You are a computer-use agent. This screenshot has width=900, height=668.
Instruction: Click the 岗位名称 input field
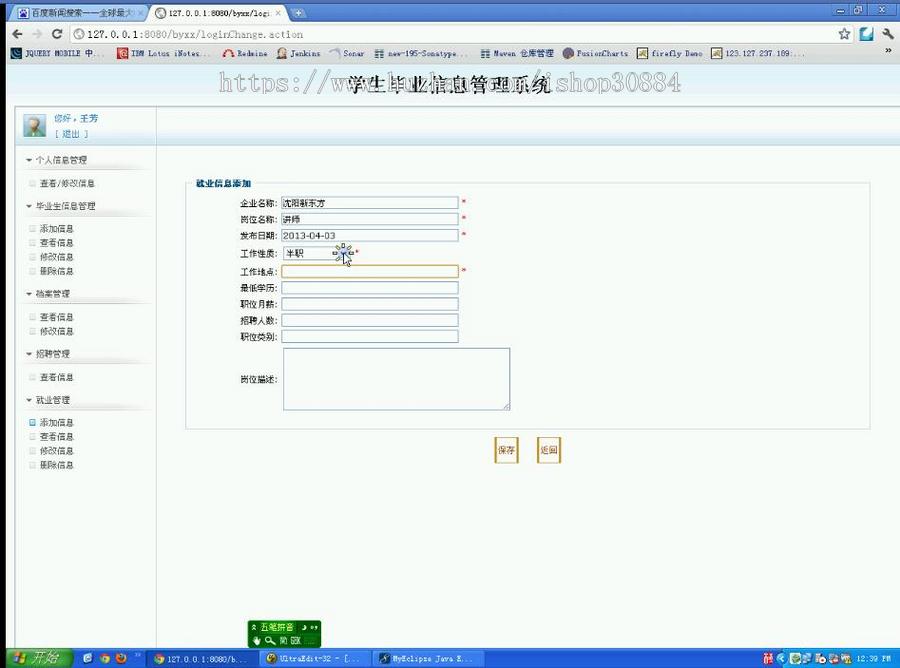pos(370,219)
